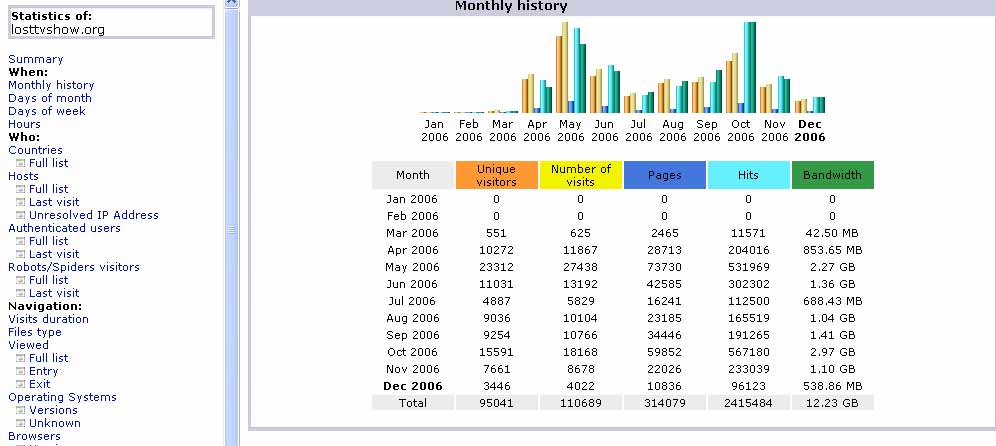Open Days of week report
Screen dimensions: 996x446
tap(46, 111)
